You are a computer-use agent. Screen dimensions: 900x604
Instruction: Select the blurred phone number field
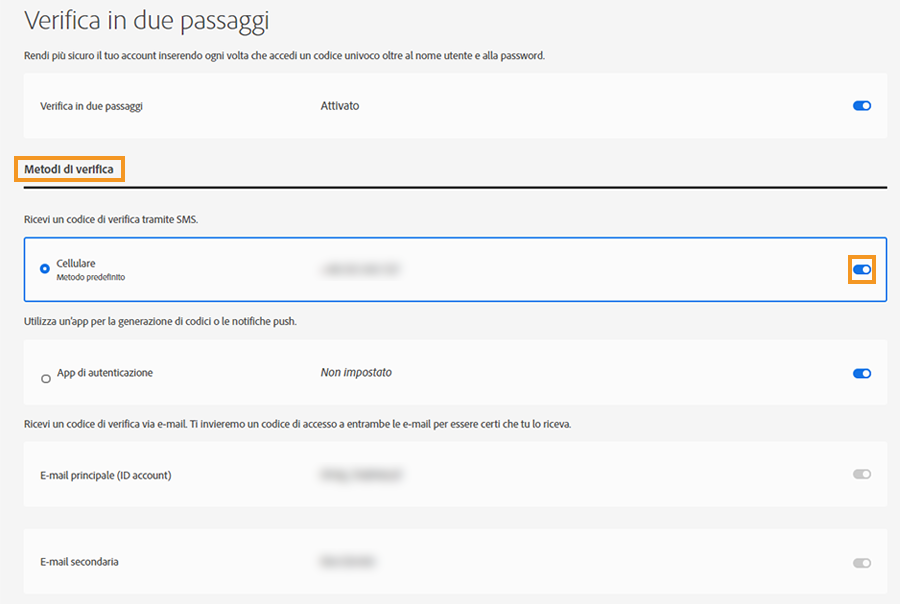pyautogui.click(x=362, y=268)
